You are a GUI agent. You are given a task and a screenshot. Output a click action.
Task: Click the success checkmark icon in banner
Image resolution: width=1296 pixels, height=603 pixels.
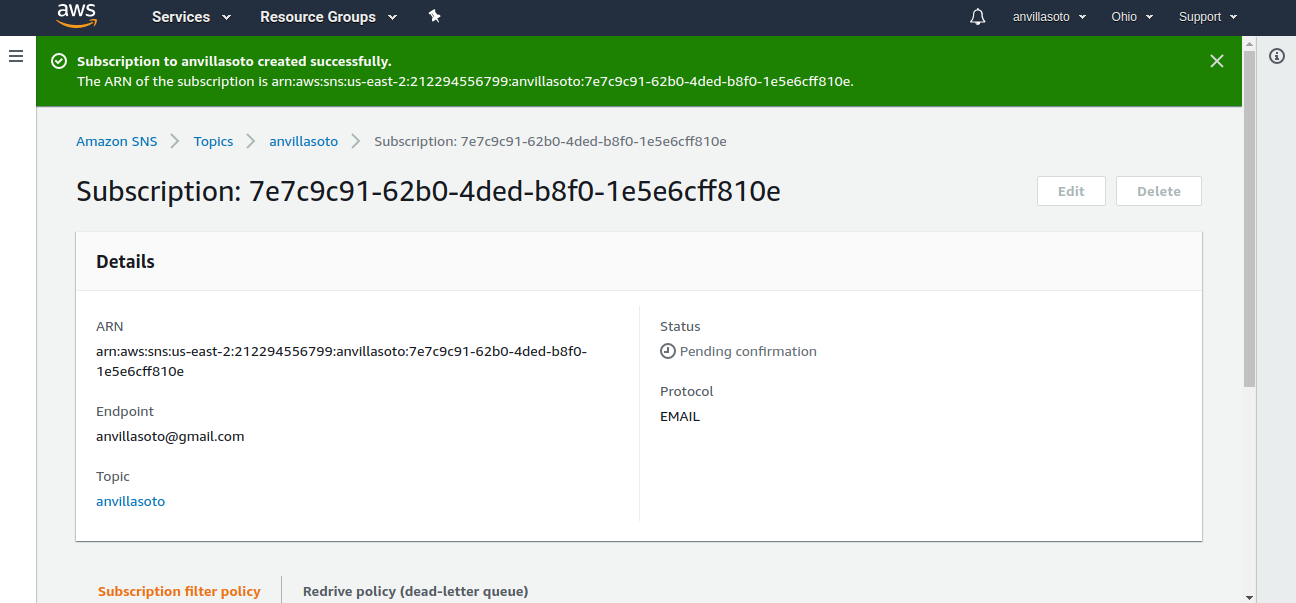click(59, 61)
